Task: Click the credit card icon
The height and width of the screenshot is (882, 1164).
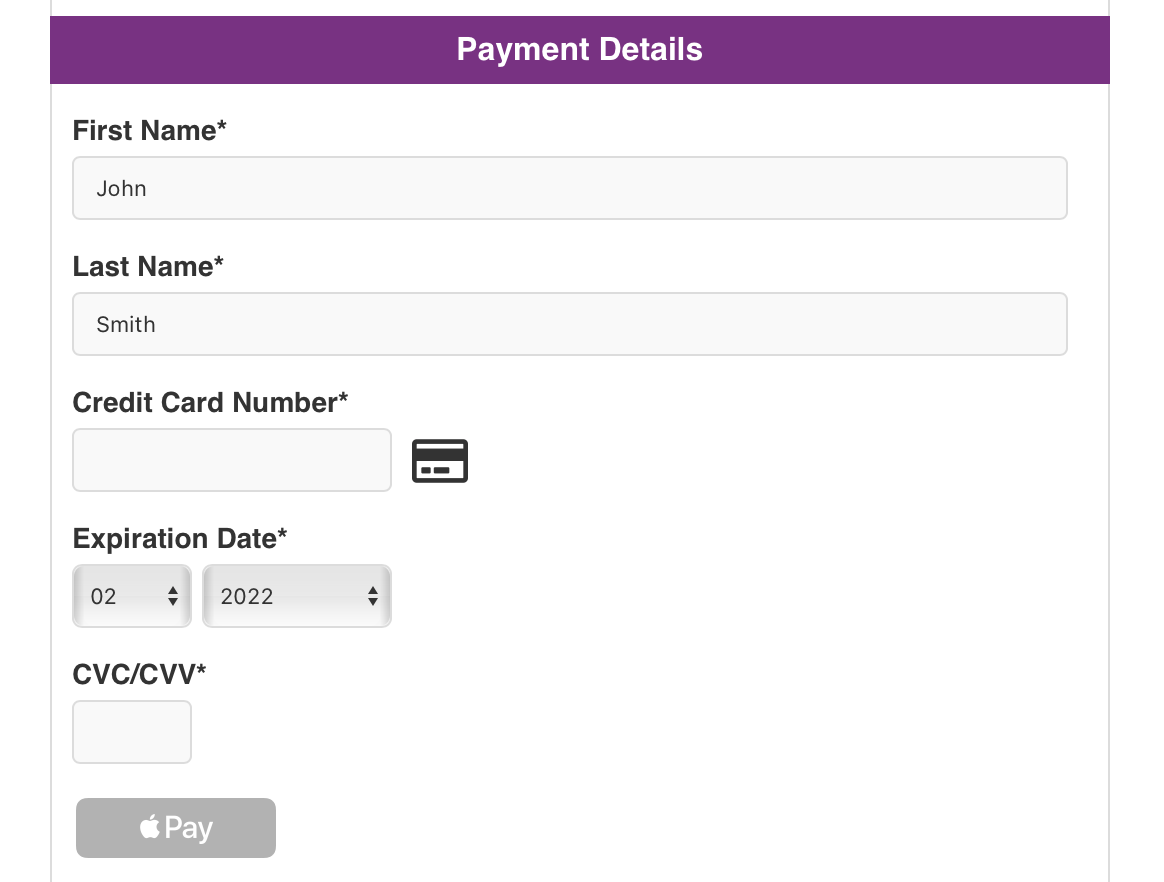Action: coord(440,461)
